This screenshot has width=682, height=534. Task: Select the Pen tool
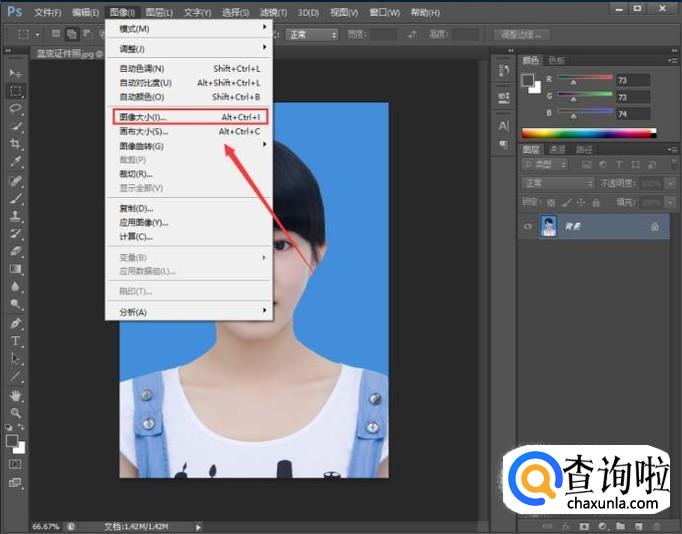tap(15, 323)
